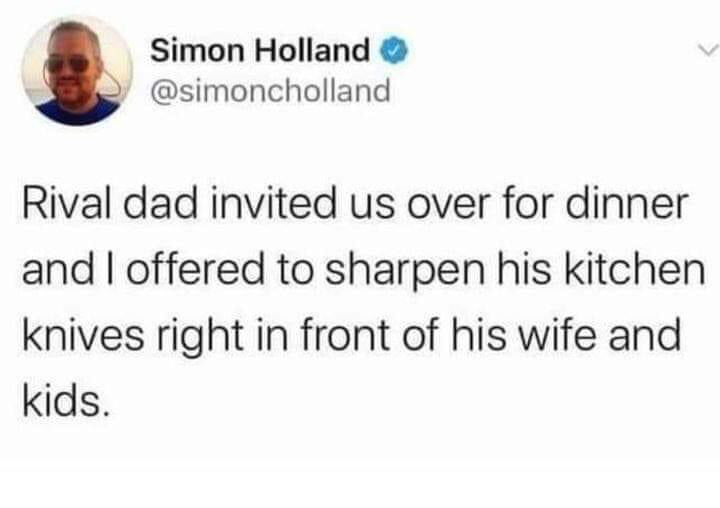Screen dimensions: 720x508
Task: Open the @simoncholland handle link
Action: tap(269, 91)
